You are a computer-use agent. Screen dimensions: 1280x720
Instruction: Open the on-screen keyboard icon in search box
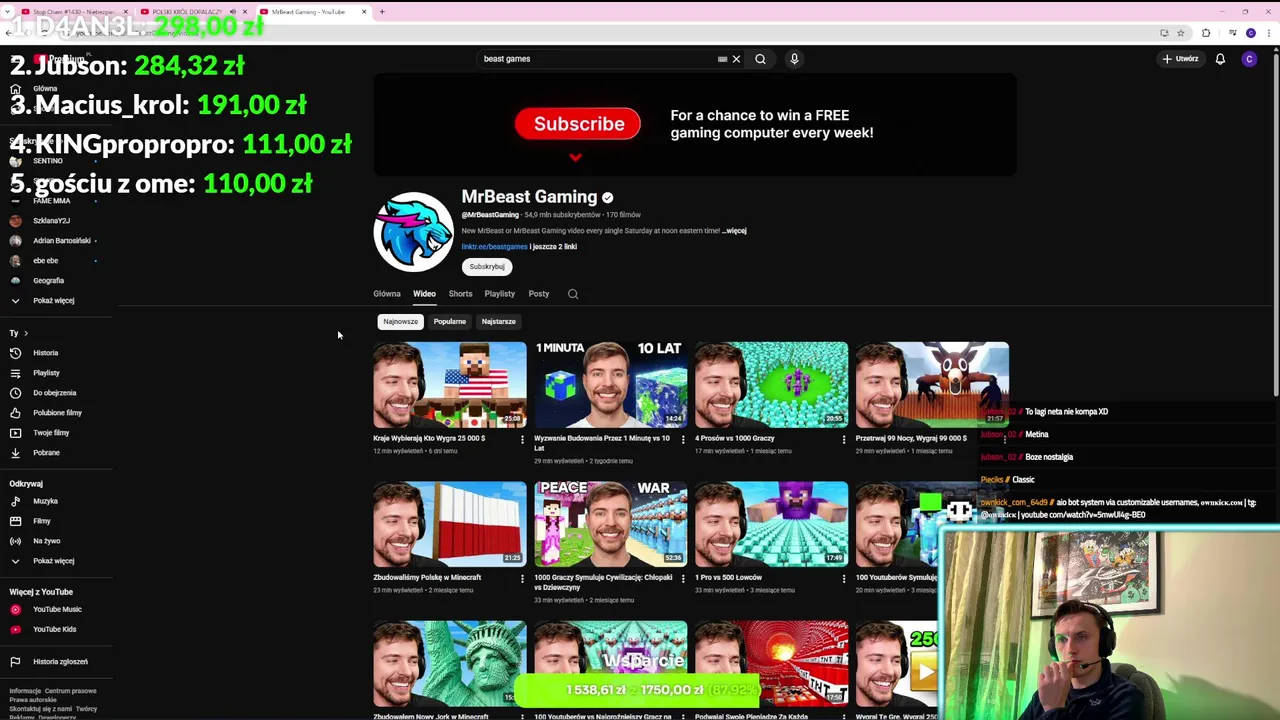pyautogui.click(x=722, y=59)
